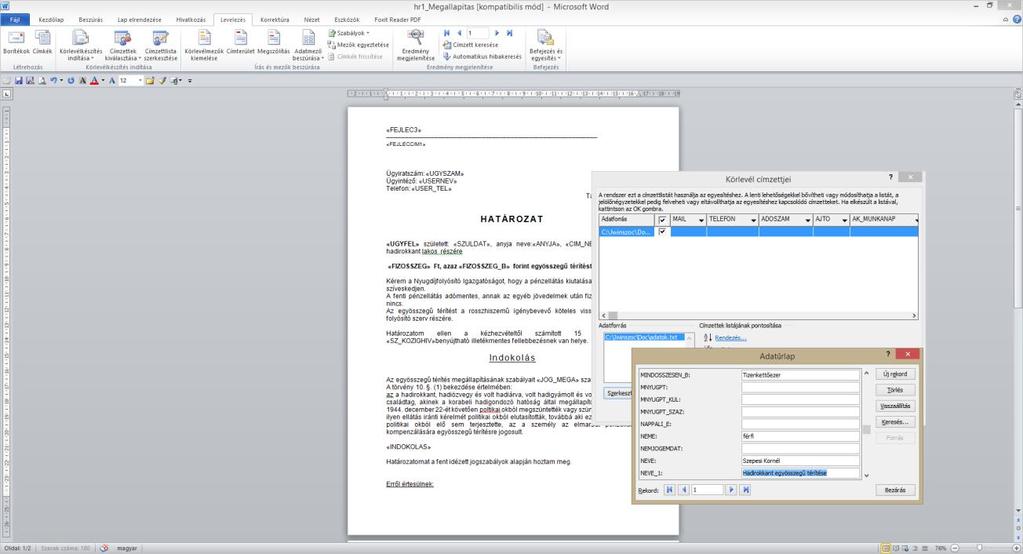Open MAIL column filter arrow
This screenshot has height=554, width=1023.
[701, 220]
